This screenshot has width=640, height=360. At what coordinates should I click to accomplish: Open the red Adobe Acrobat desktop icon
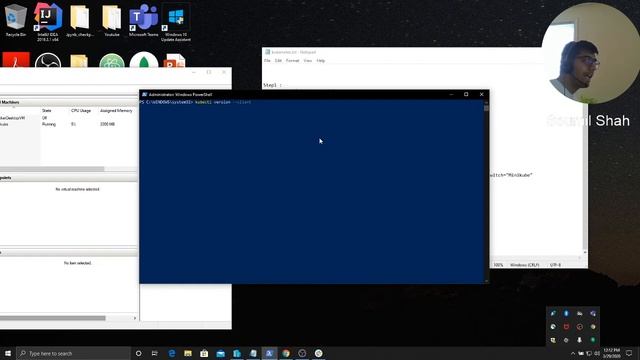click(x=16, y=60)
